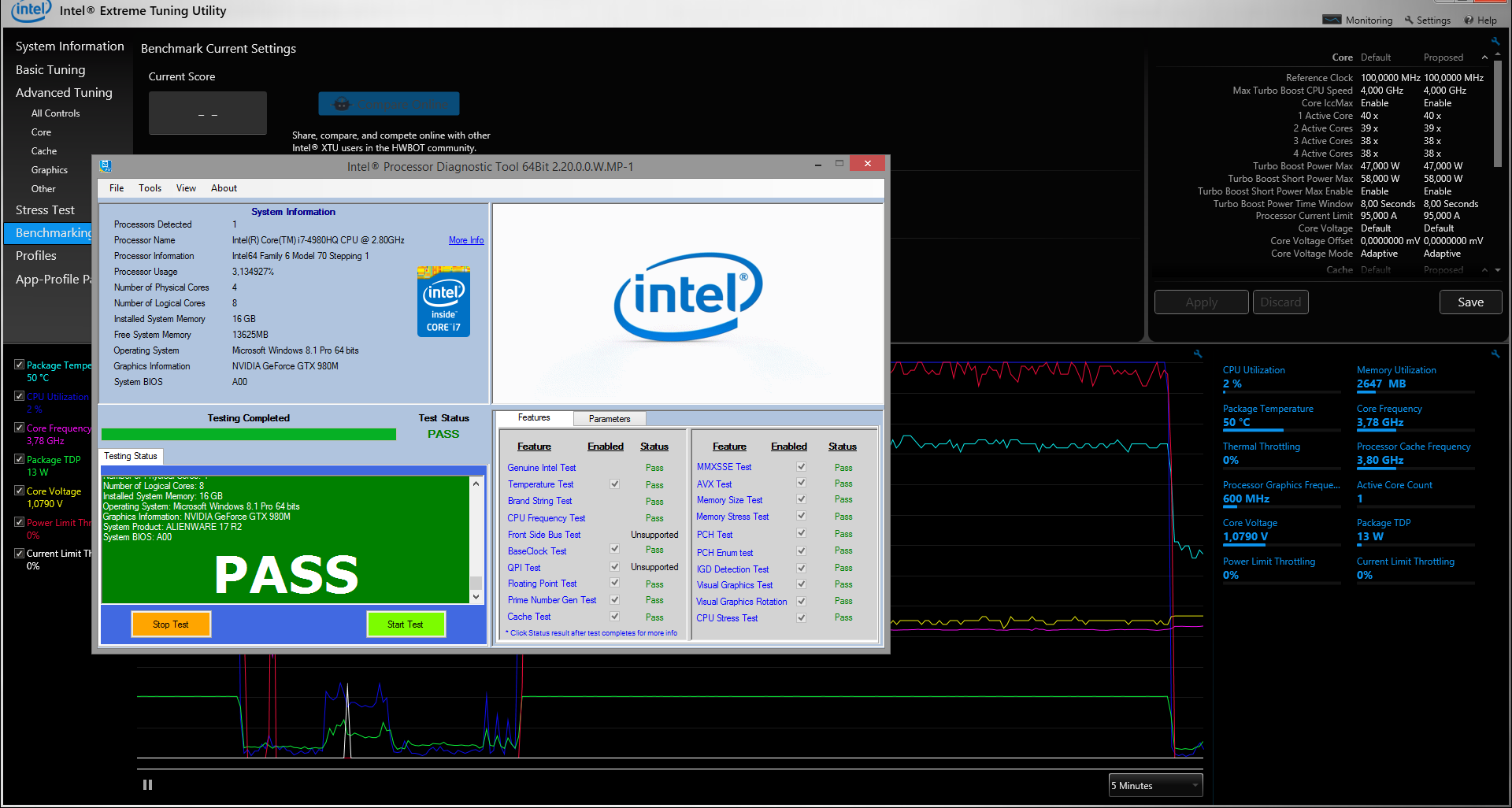Click the Save button

tap(1470, 302)
